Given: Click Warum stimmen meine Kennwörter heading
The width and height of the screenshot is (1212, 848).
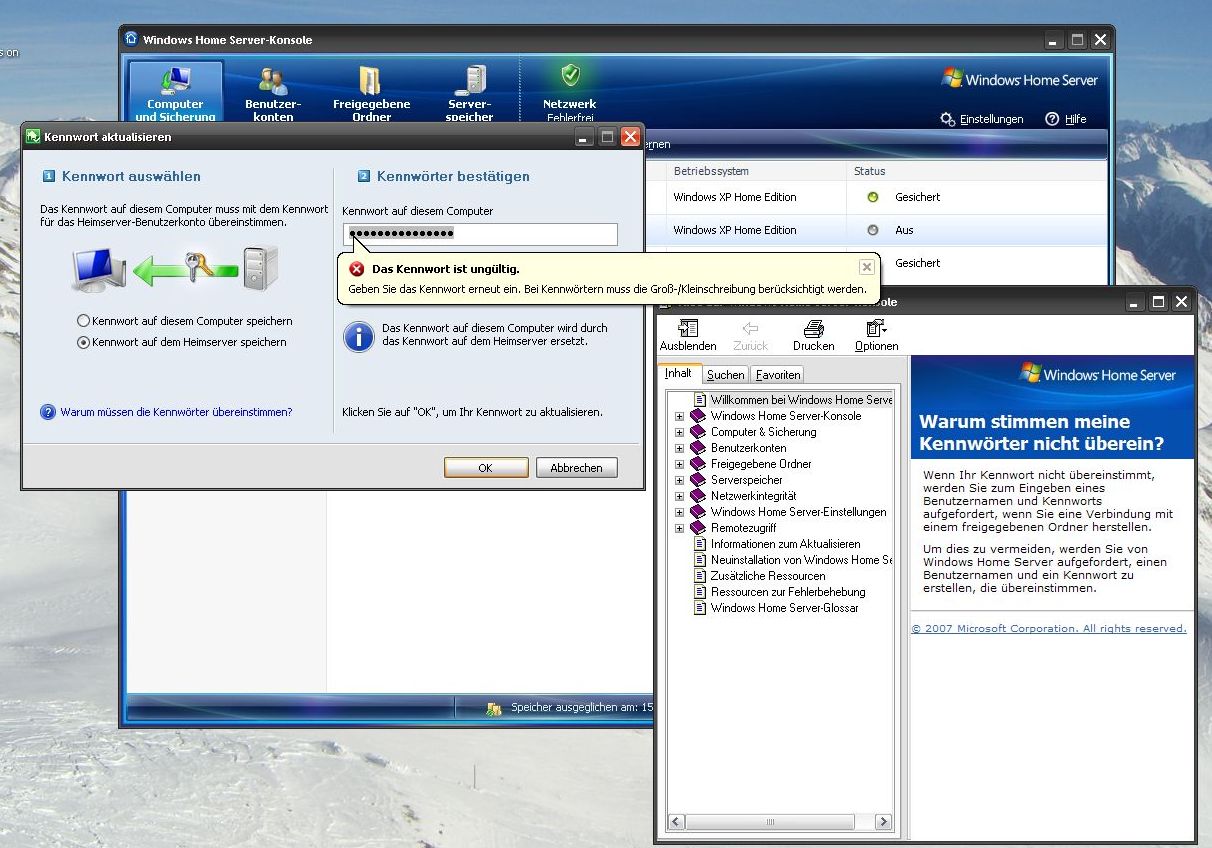Looking at the screenshot, I should 1041,433.
